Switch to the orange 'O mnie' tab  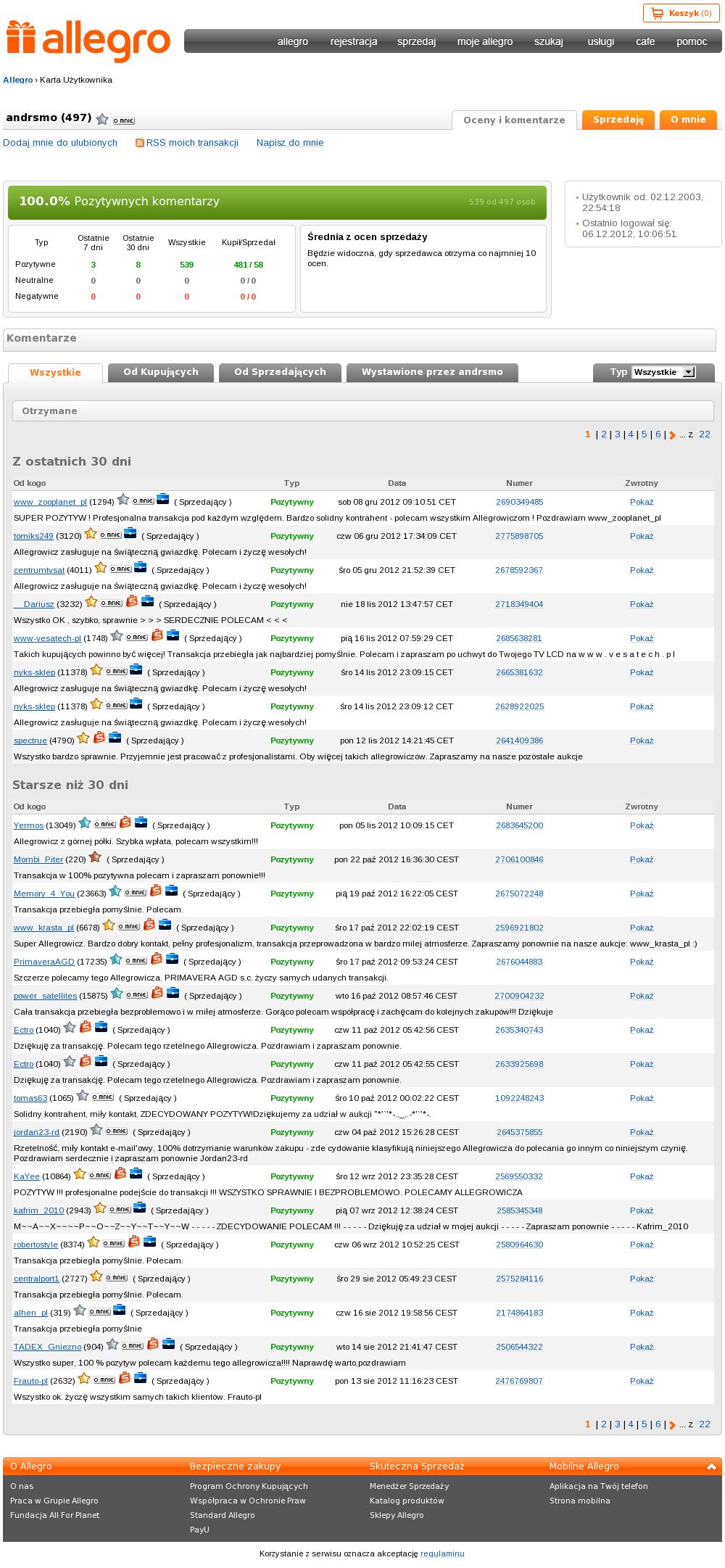pos(688,120)
